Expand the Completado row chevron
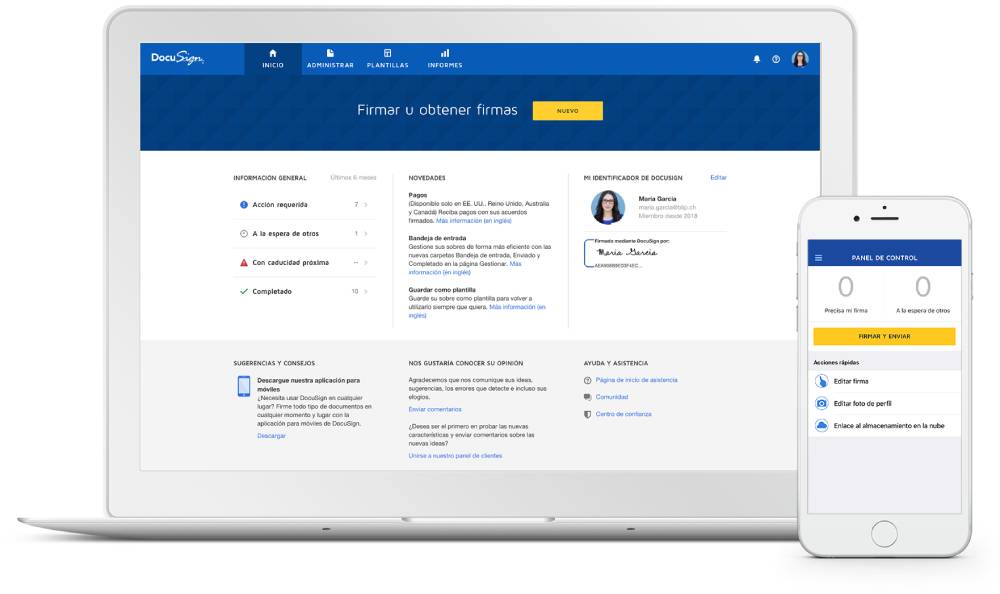 365,290
